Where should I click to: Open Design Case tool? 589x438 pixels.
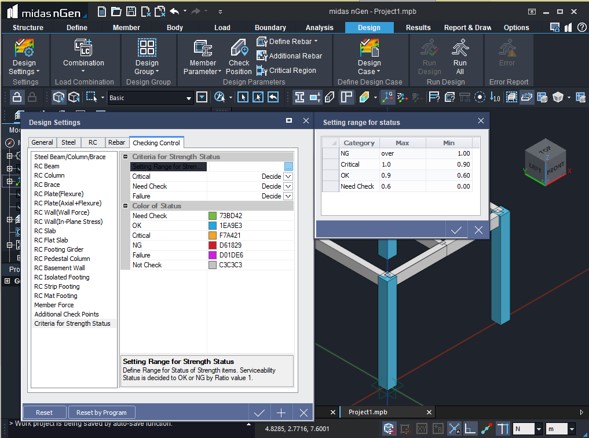pyautogui.click(x=369, y=57)
